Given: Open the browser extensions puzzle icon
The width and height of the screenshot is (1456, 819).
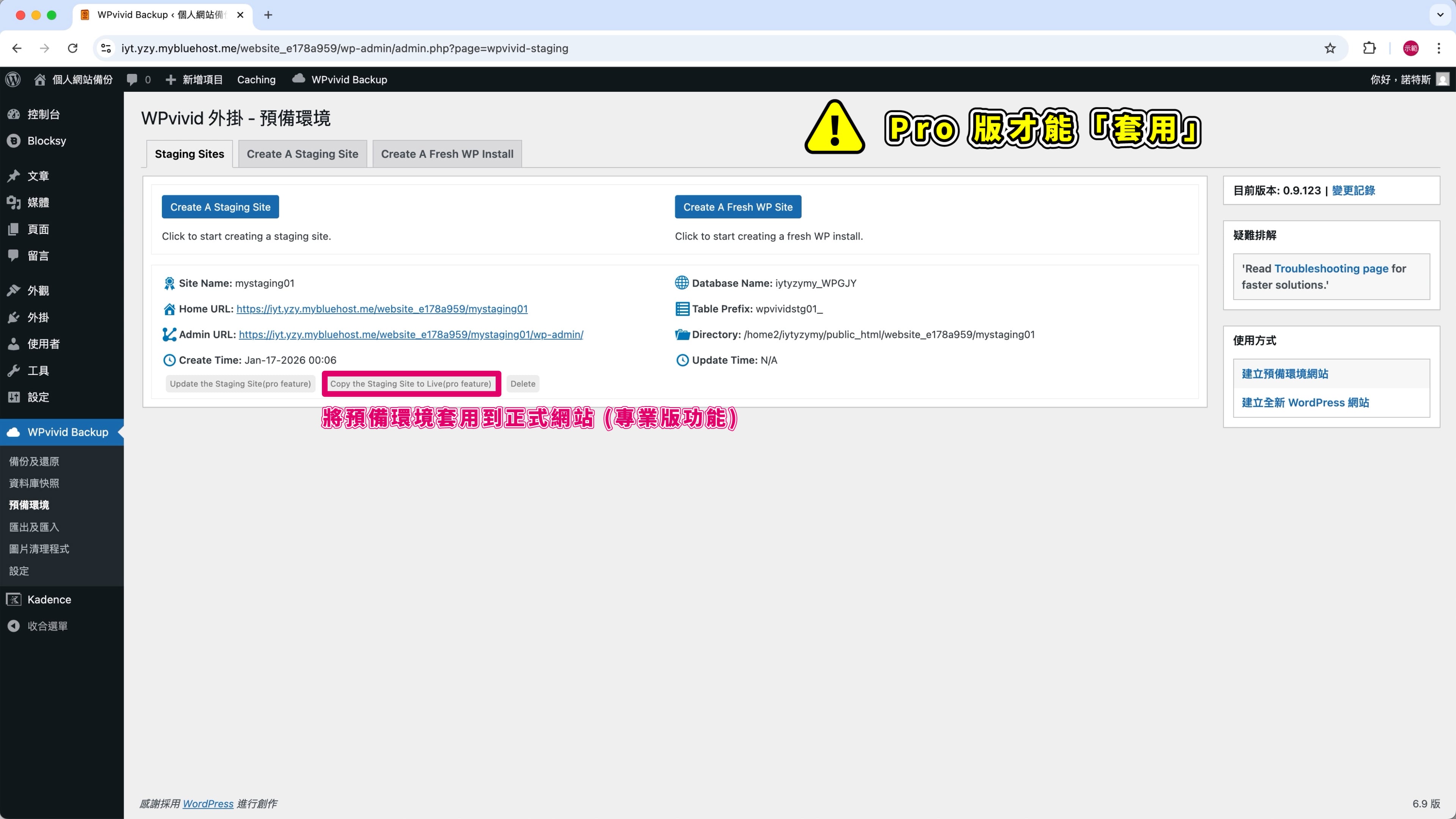Looking at the screenshot, I should pyautogui.click(x=1369, y=48).
